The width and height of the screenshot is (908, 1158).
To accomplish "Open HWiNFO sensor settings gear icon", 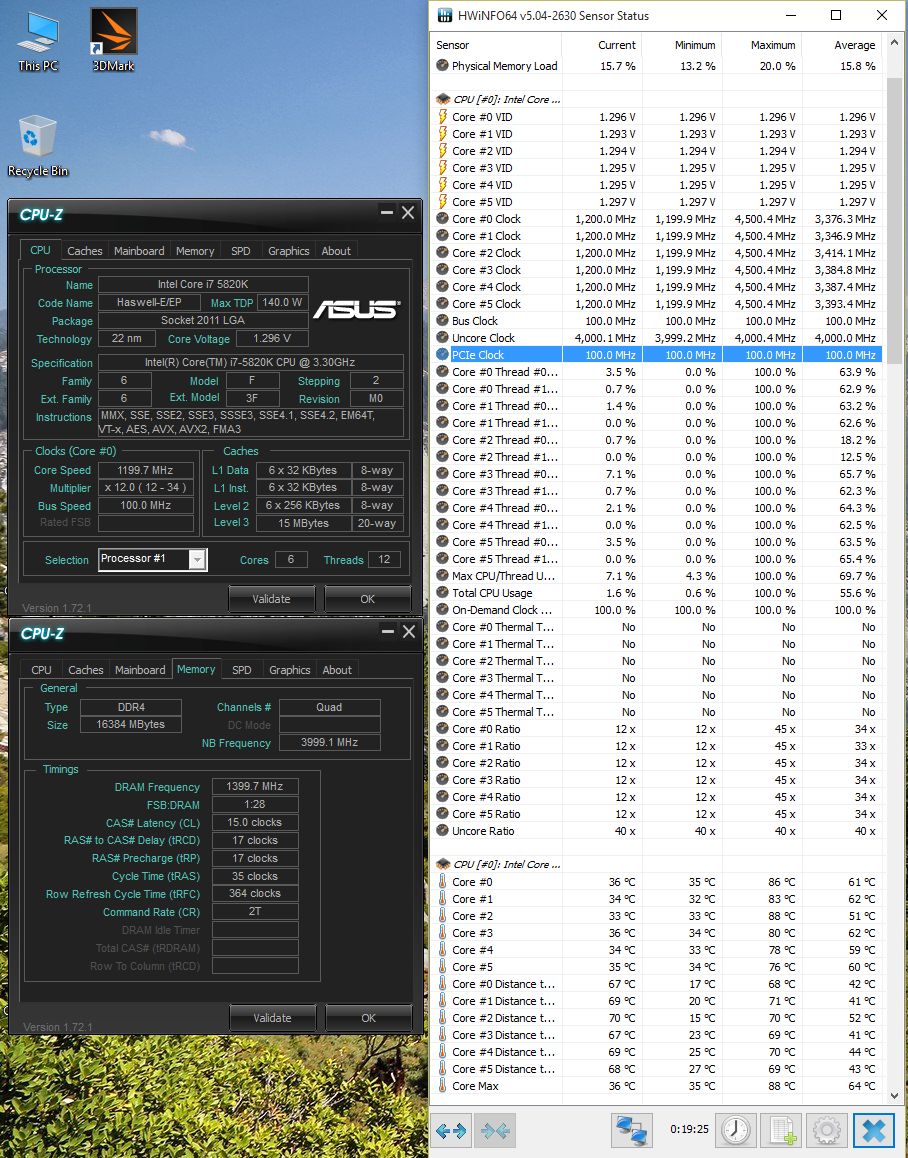I will click(x=827, y=1130).
